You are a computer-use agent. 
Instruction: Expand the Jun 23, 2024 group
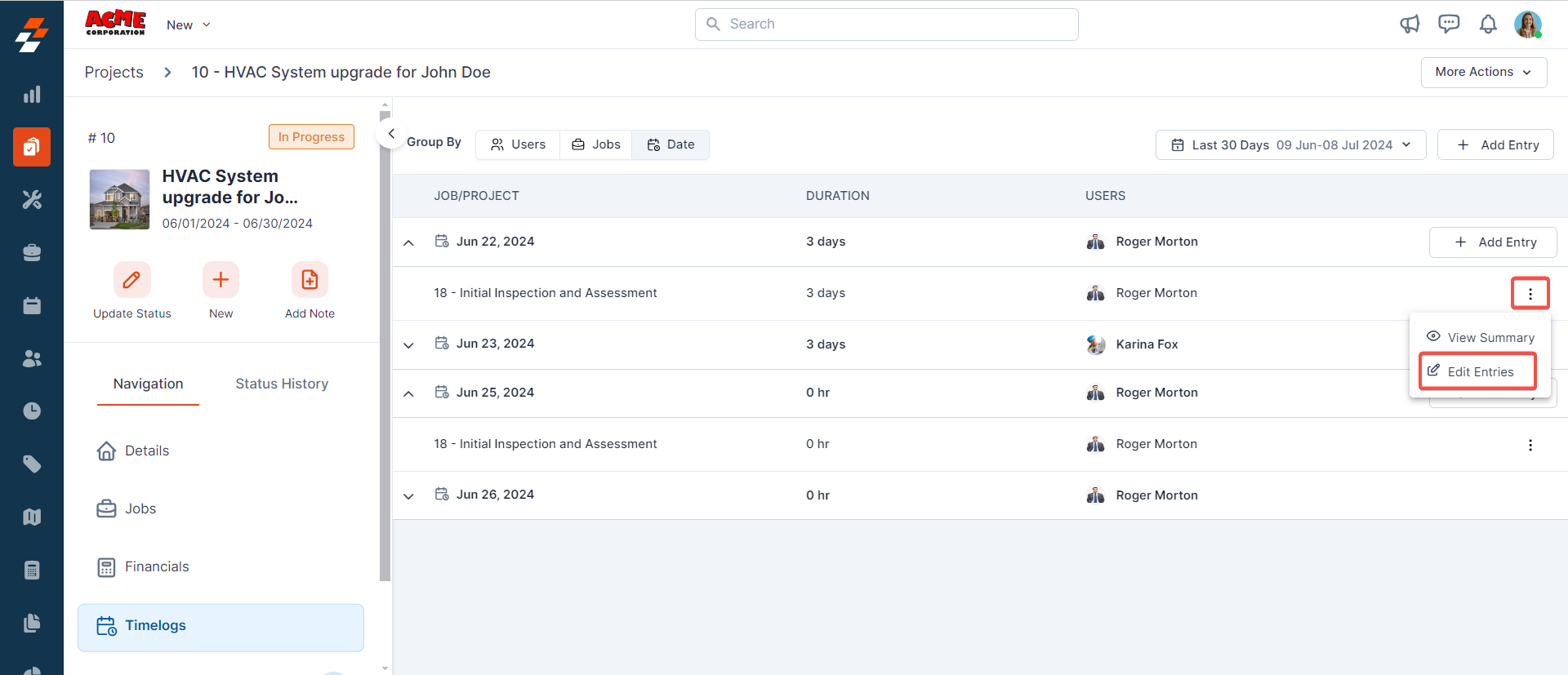(x=409, y=344)
